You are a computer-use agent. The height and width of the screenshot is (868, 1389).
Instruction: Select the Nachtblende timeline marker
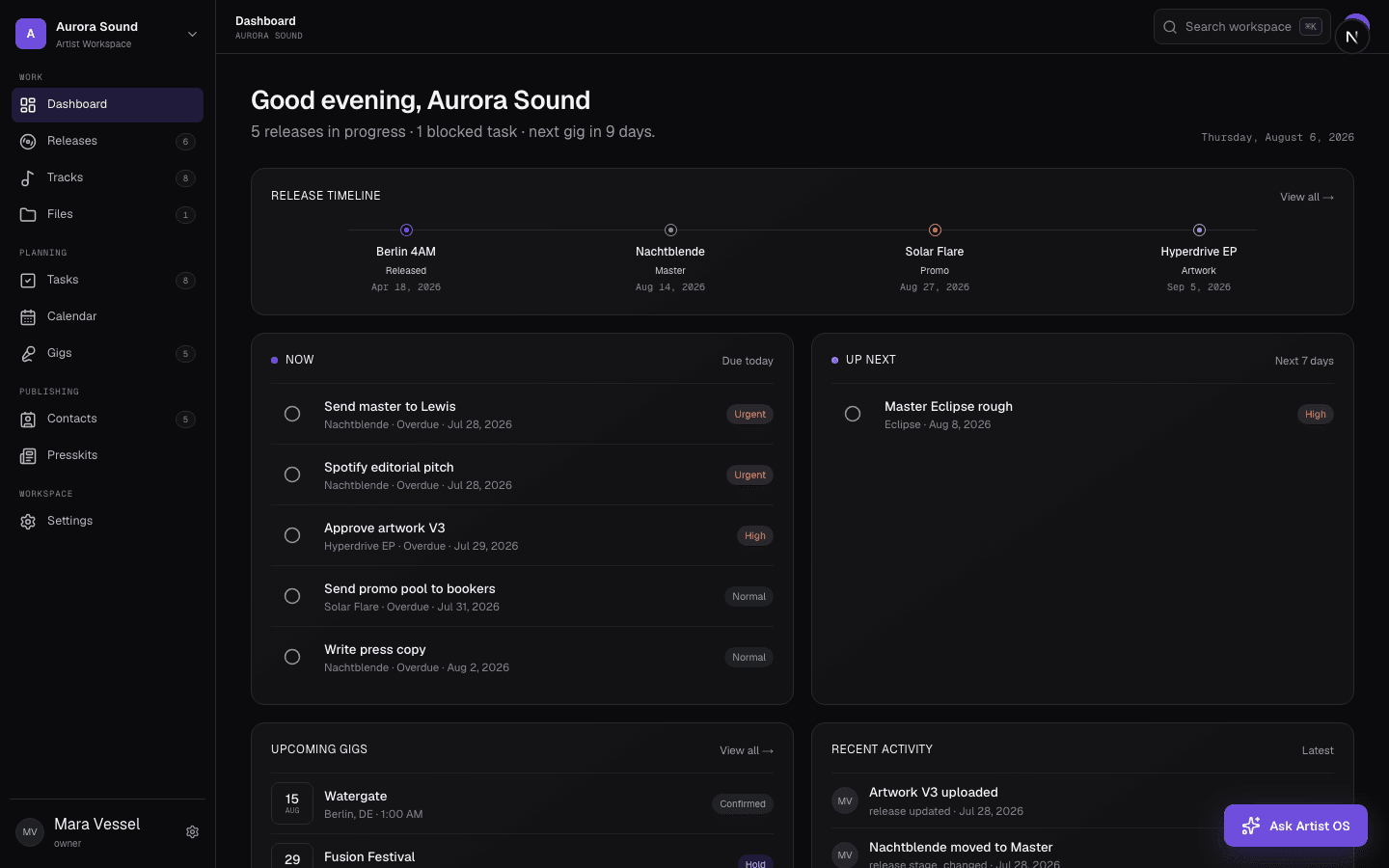[x=670, y=230]
